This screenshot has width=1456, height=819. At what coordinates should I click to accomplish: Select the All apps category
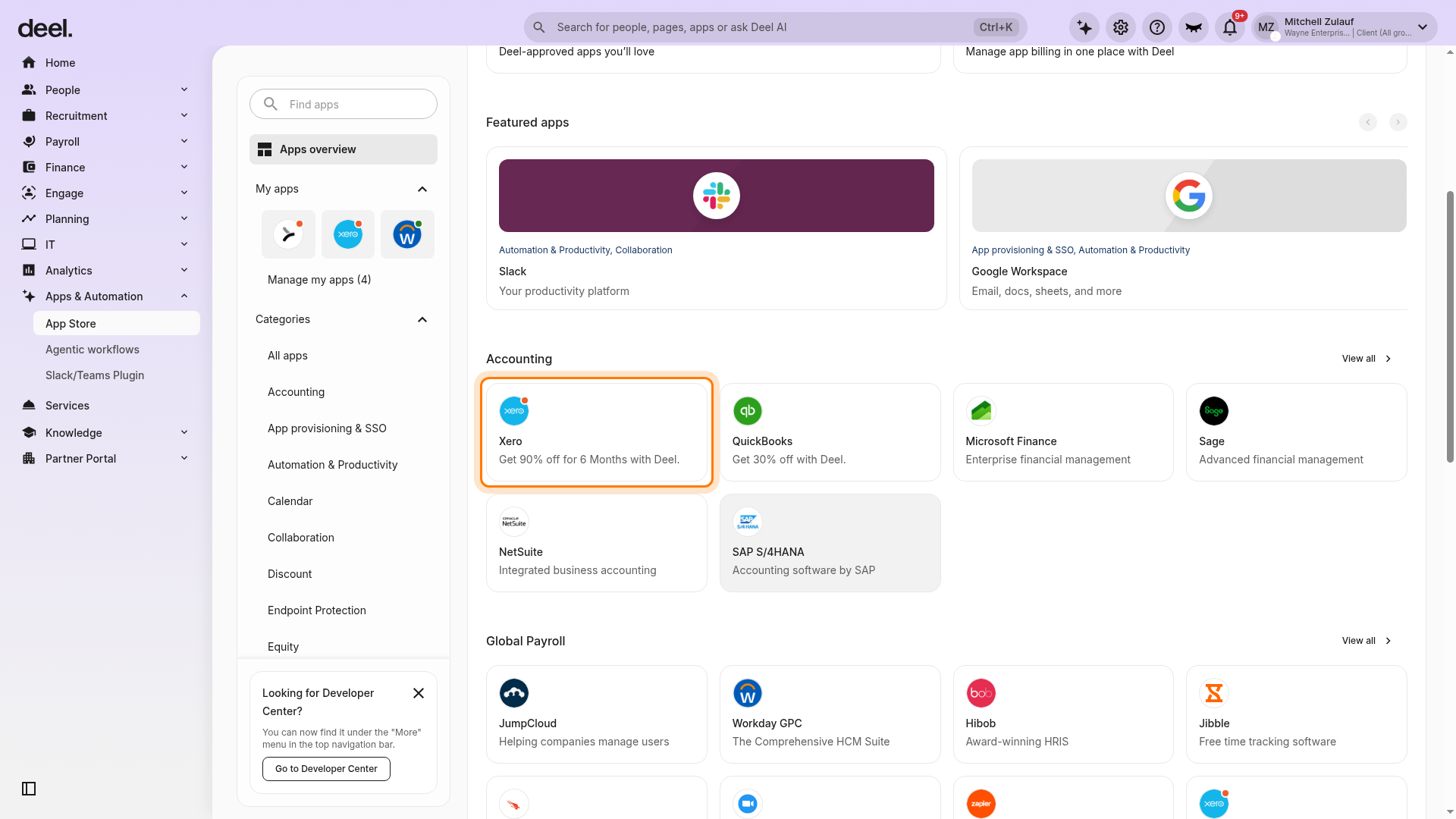click(x=287, y=356)
